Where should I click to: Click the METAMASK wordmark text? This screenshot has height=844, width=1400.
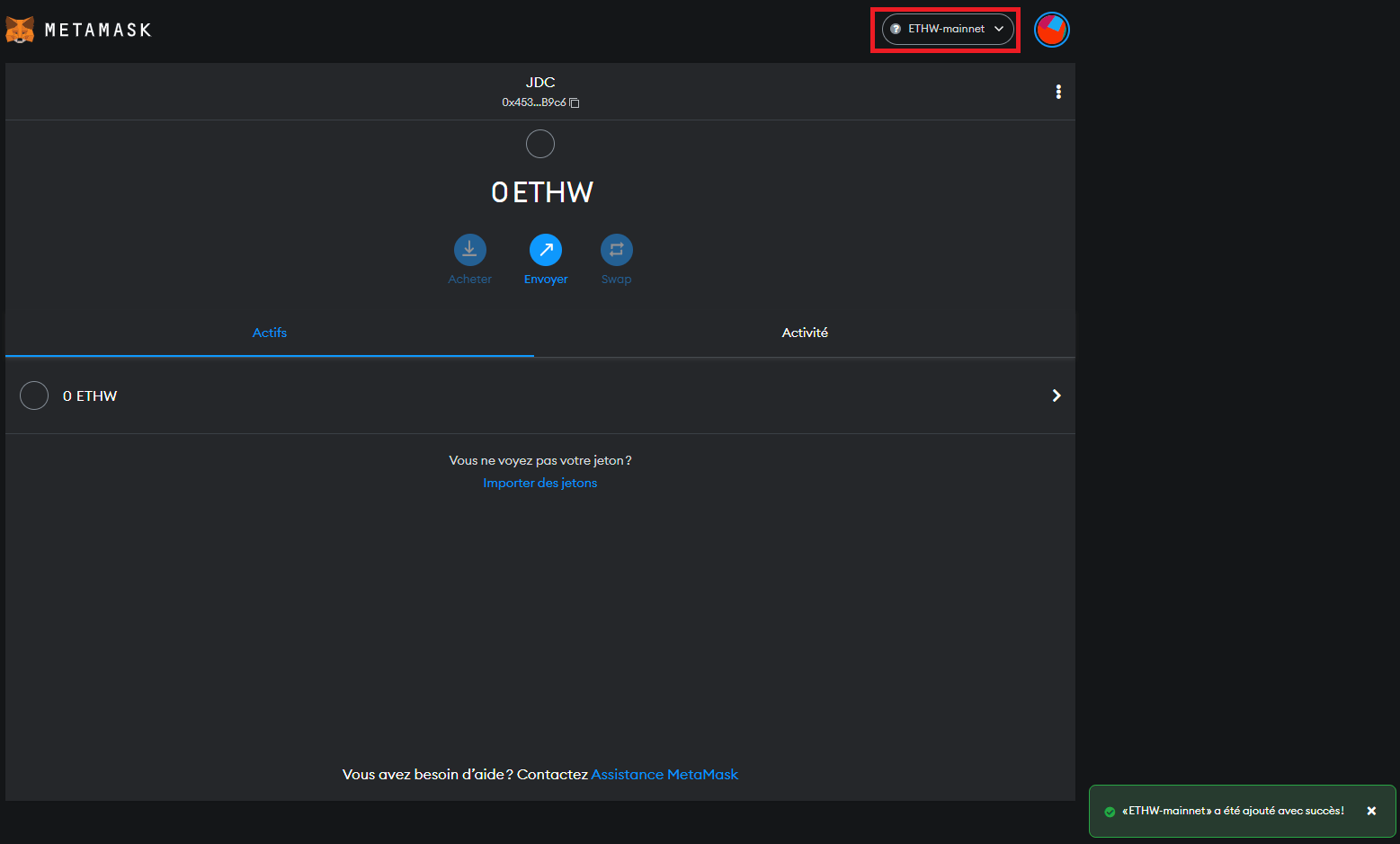coord(98,31)
